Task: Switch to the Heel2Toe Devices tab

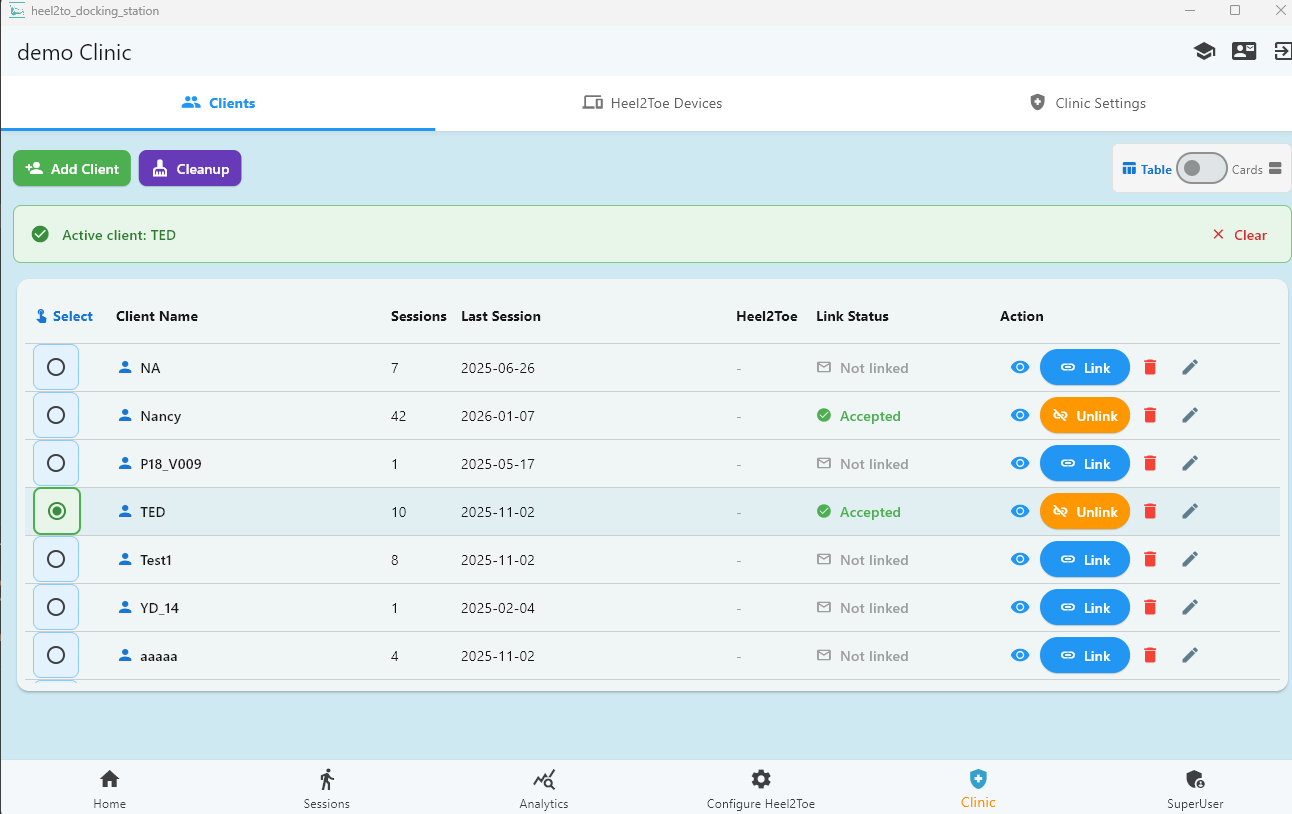Action: click(652, 103)
